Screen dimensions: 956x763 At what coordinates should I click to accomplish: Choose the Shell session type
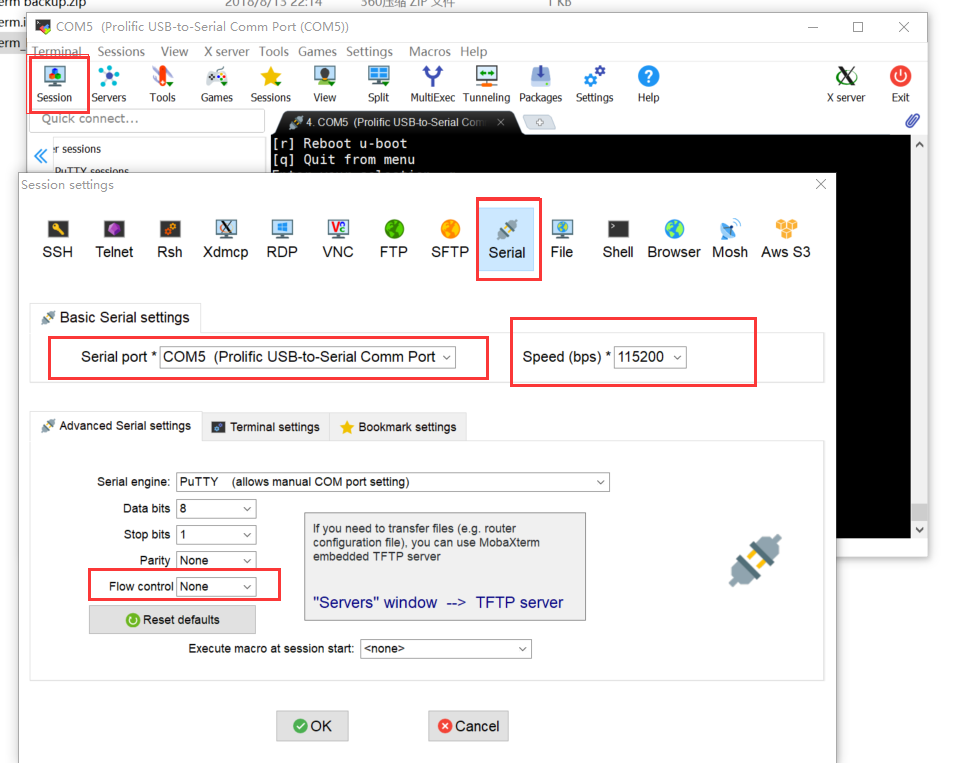click(618, 239)
